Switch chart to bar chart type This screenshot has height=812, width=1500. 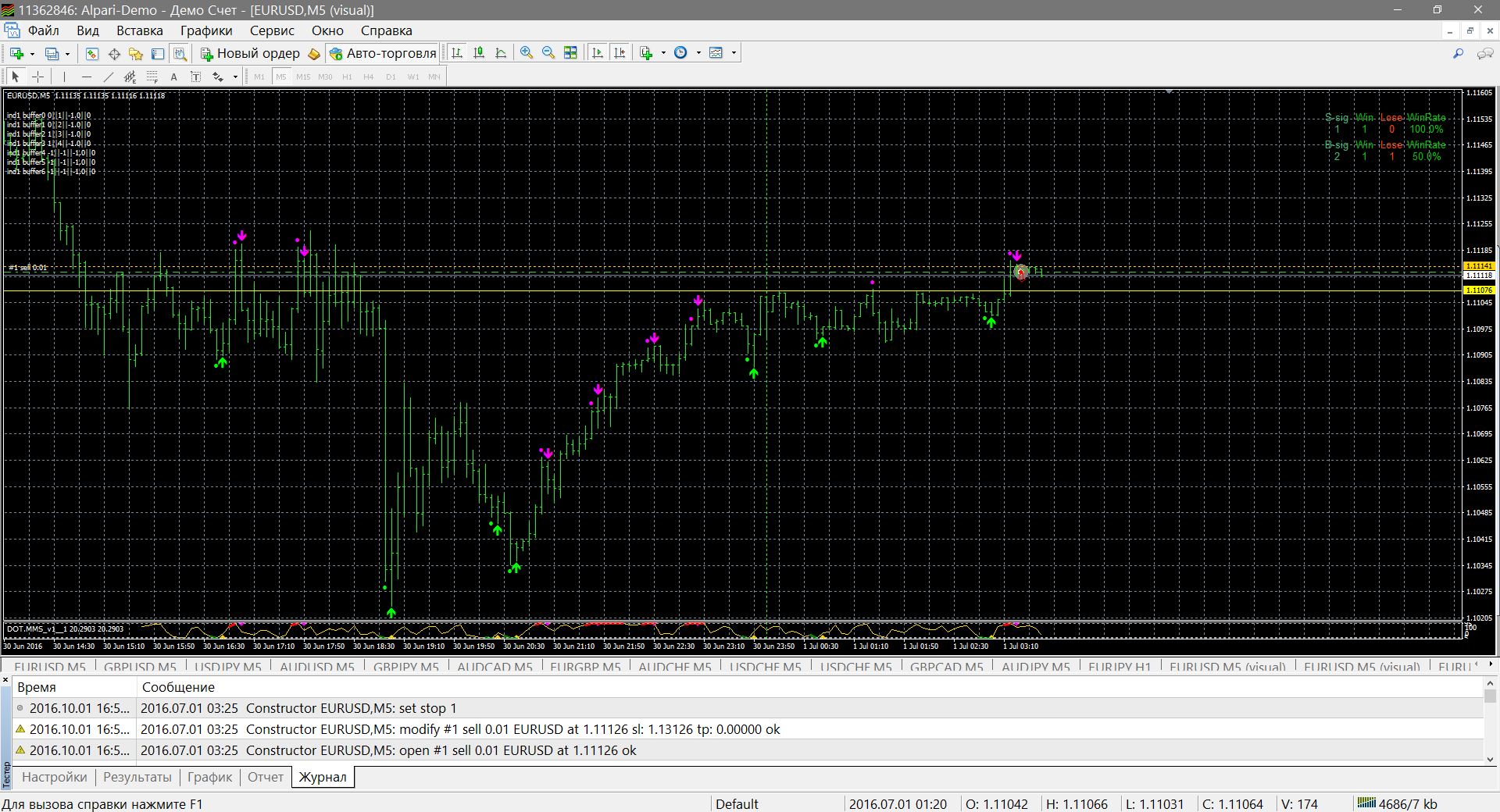[x=457, y=53]
